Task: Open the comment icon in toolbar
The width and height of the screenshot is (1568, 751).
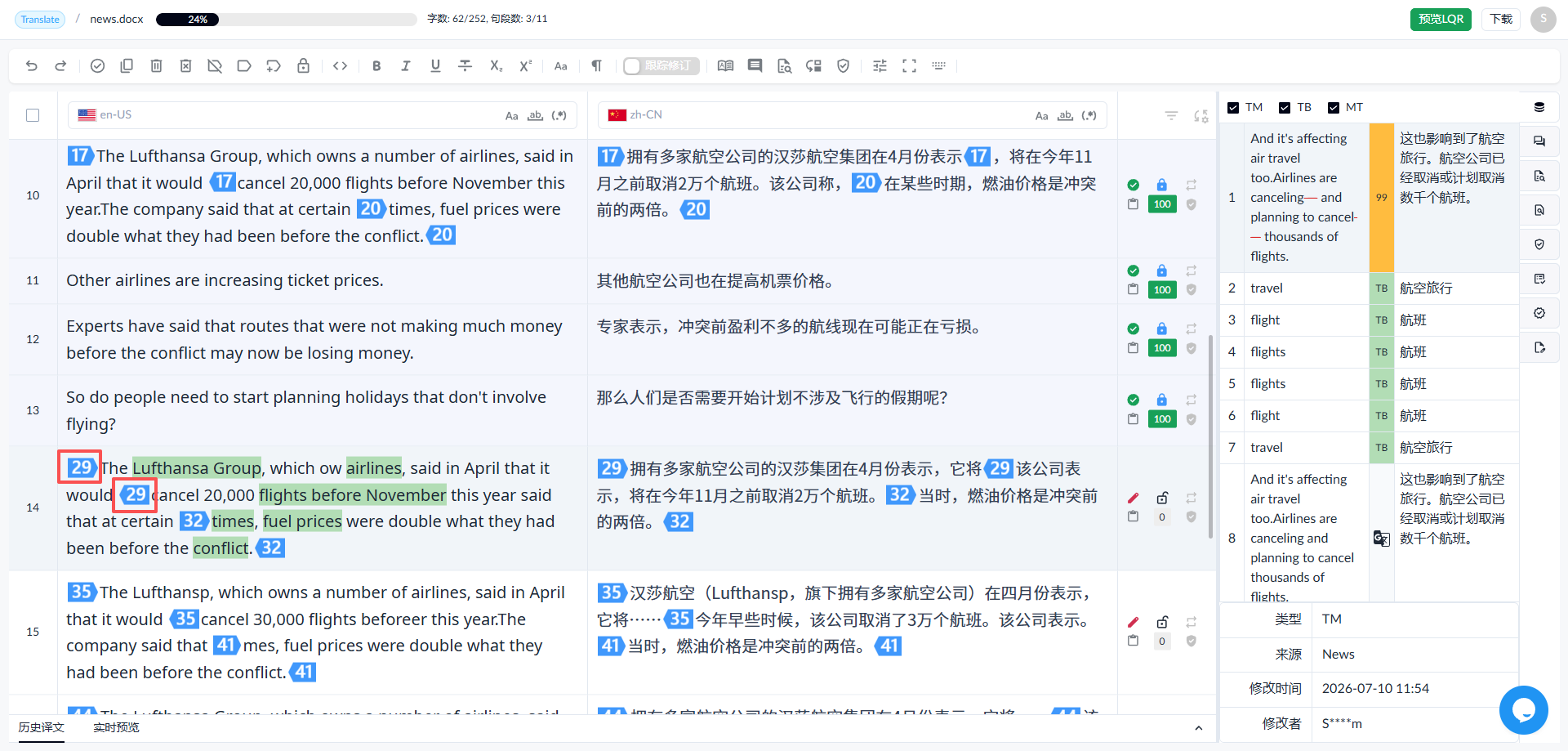Action: coord(755,66)
